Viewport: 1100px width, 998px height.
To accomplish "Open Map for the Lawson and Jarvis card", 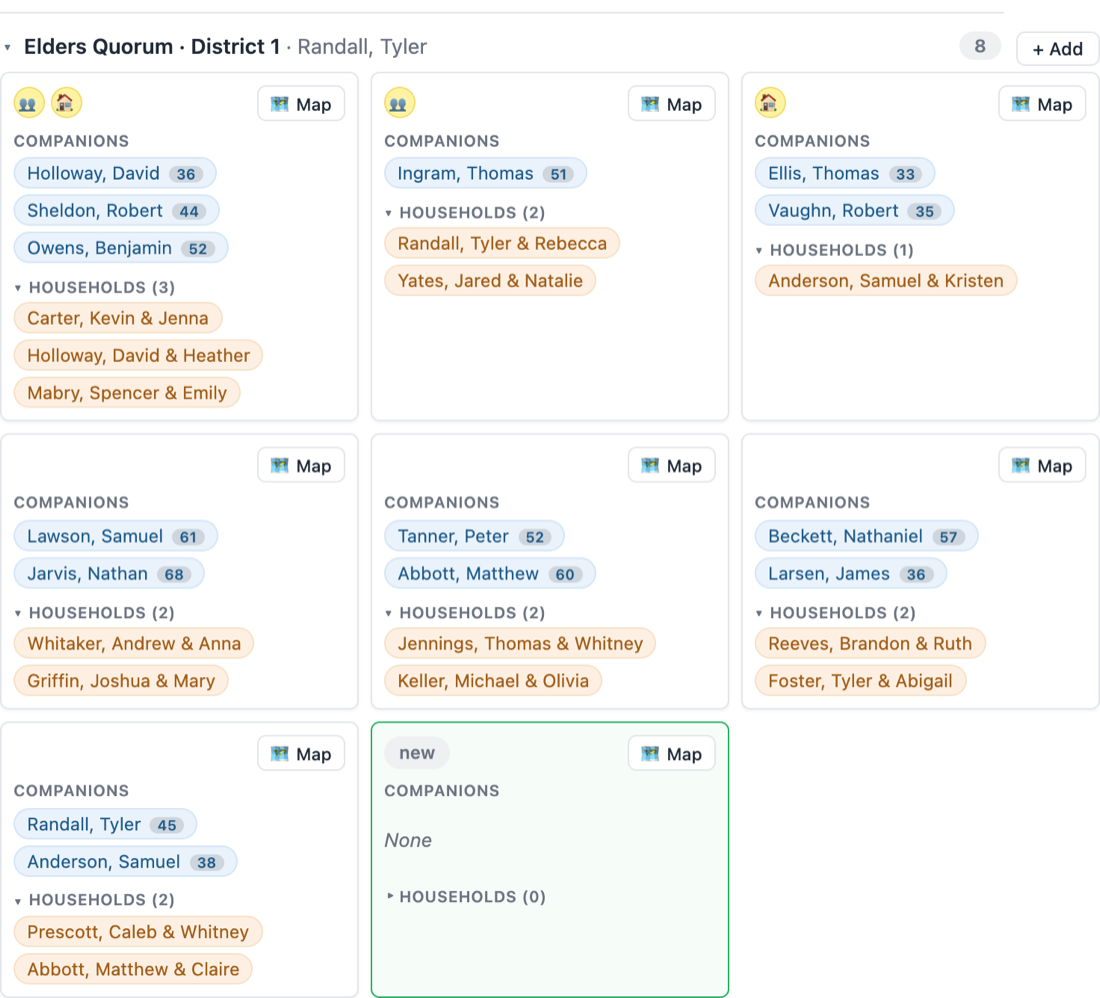I will pyautogui.click(x=301, y=465).
